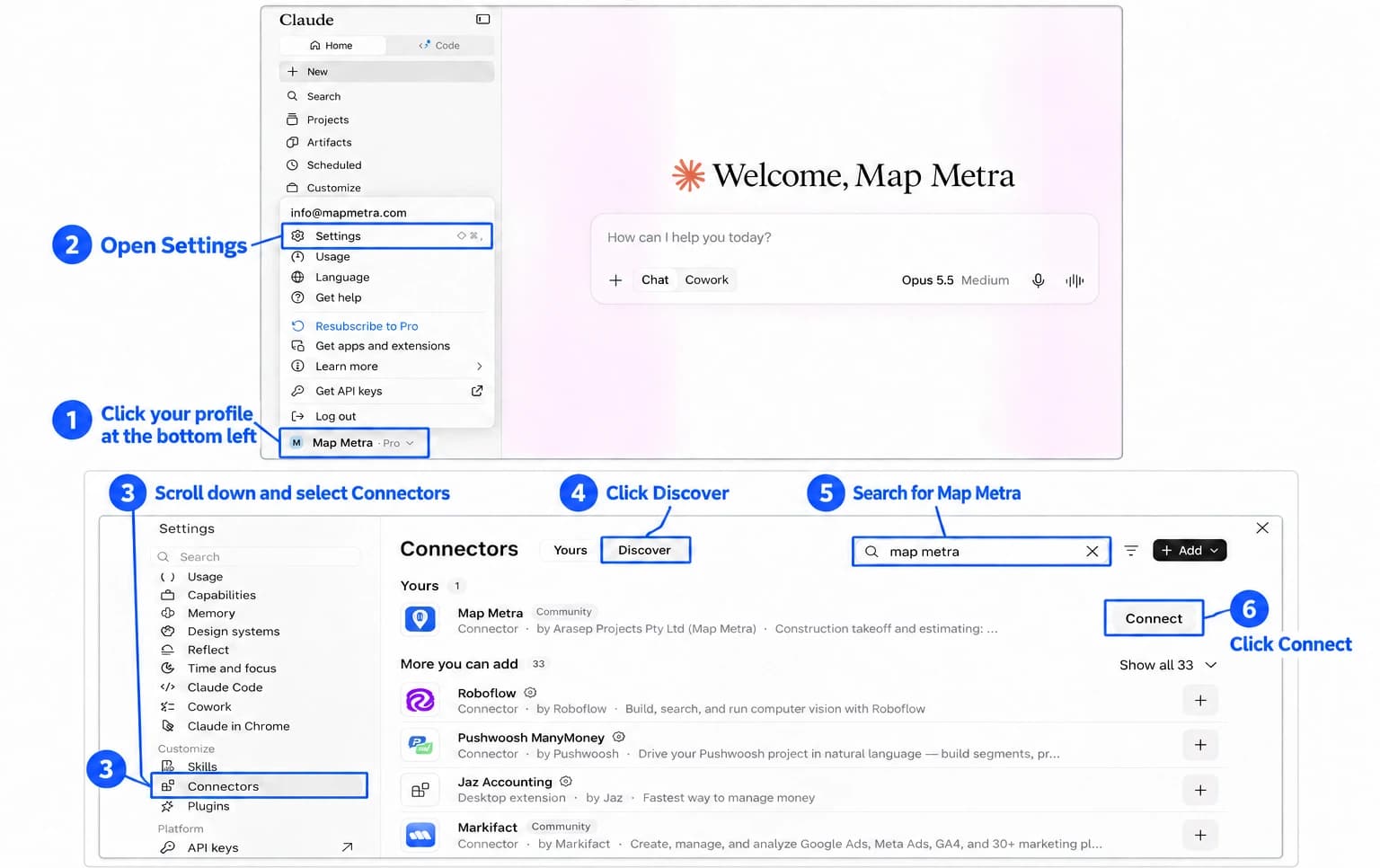The image size is (1380, 868).
Task: Click the verified badge beside Jaz Accounting
Action: tap(566, 782)
